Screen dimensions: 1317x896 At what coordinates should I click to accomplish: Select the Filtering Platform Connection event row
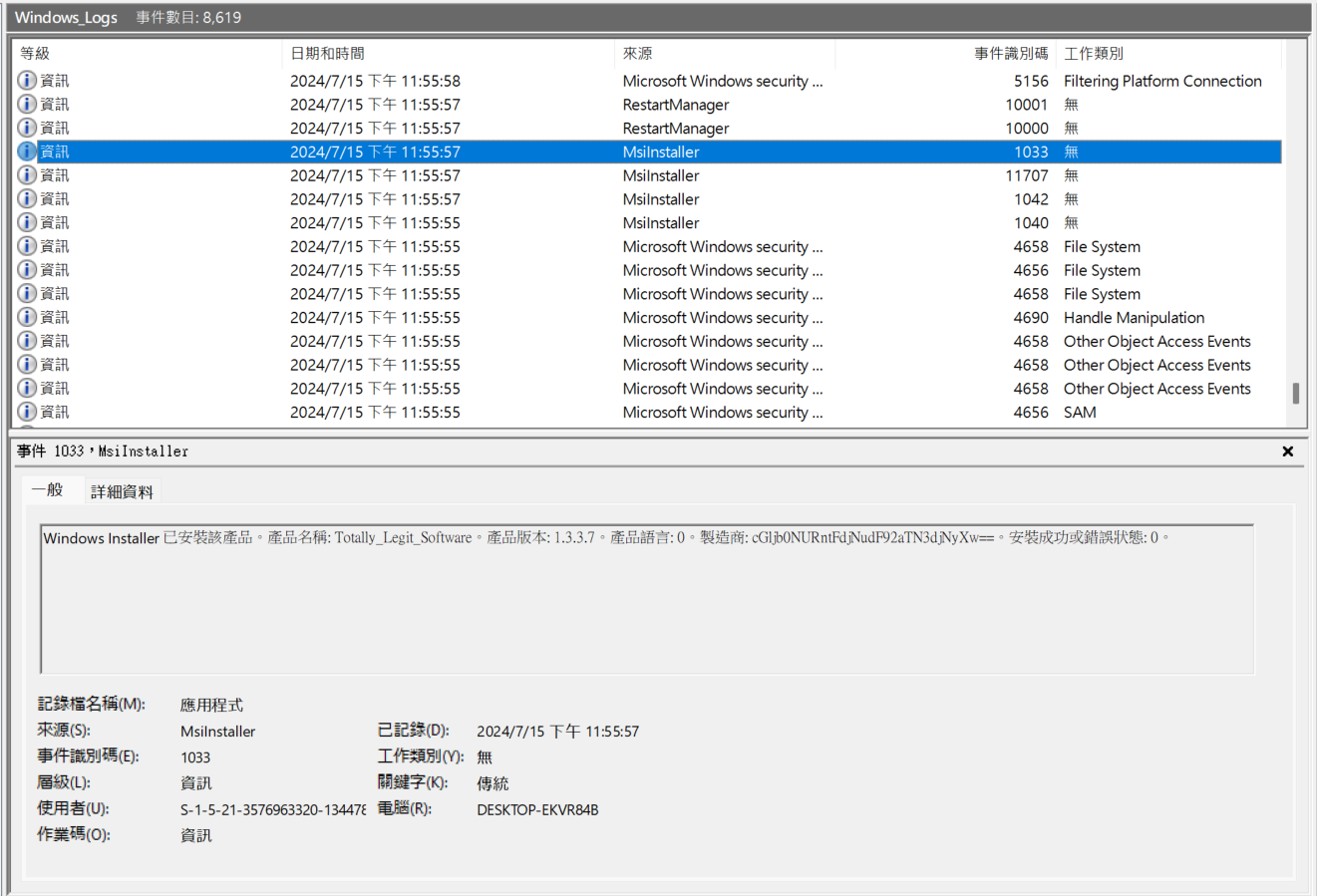(648, 81)
